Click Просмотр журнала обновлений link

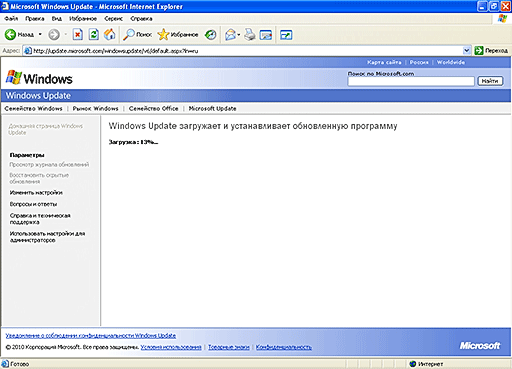click(x=49, y=165)
